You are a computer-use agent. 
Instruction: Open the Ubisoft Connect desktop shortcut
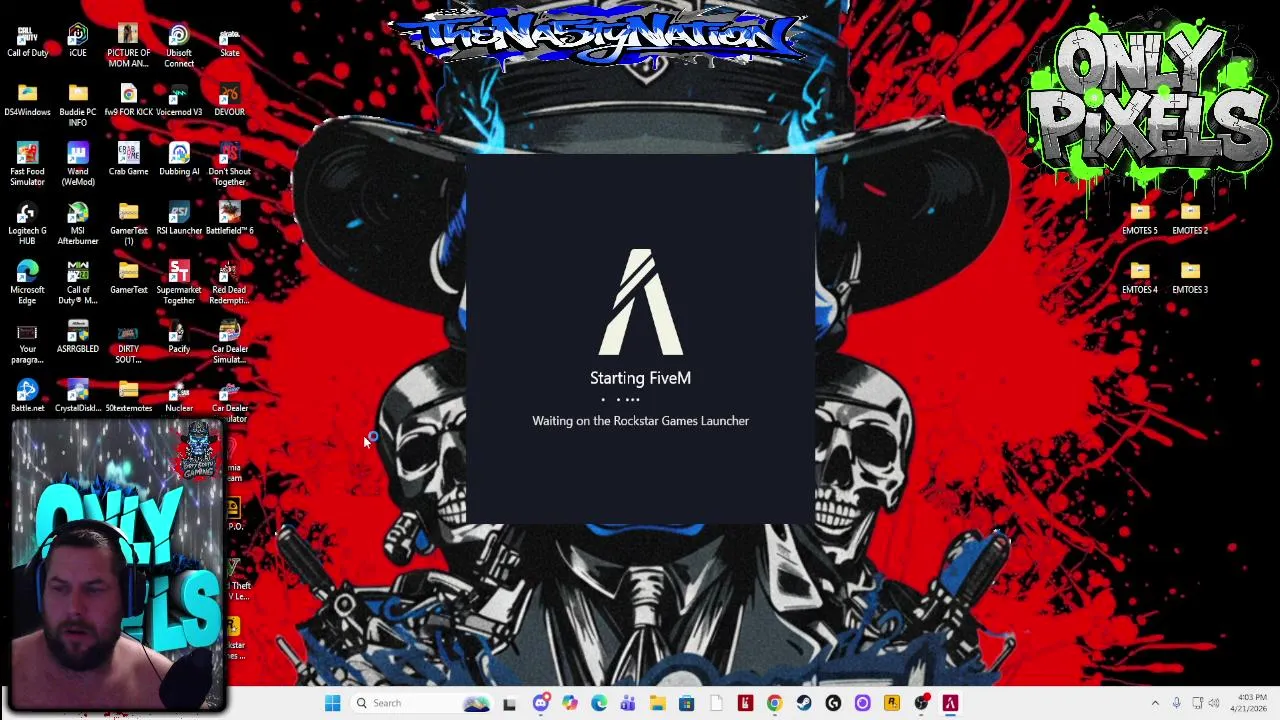coord(179,46)
